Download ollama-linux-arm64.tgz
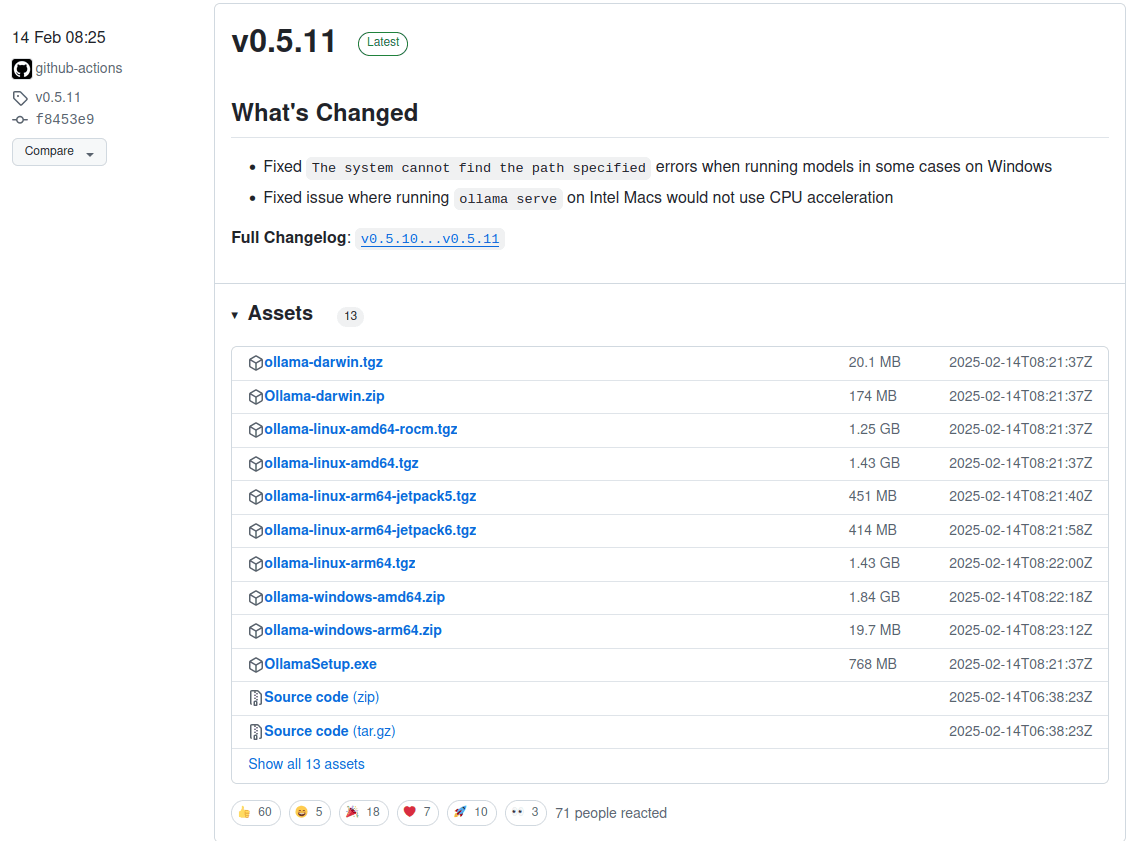1132x841 pixels. coord(340,564)
